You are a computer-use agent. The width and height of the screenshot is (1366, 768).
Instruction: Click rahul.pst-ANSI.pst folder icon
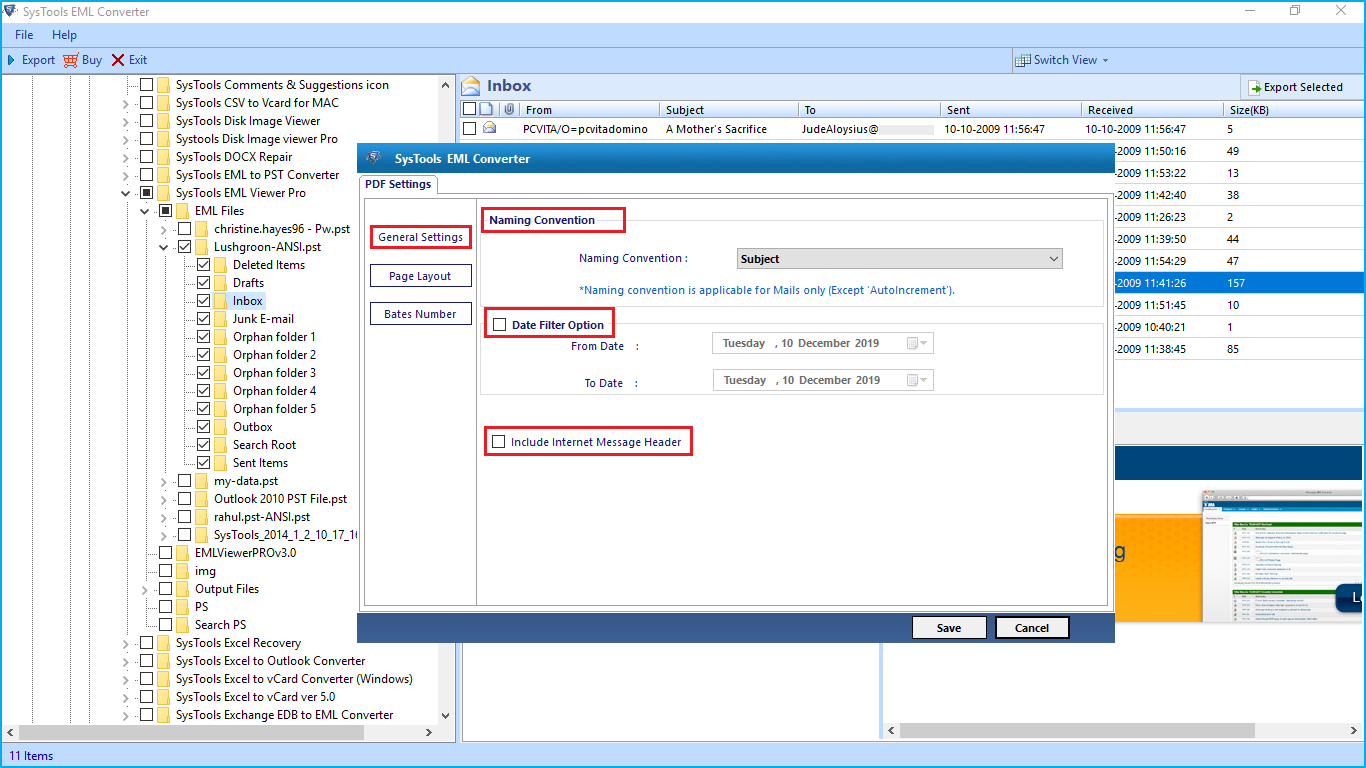point(201,517)
